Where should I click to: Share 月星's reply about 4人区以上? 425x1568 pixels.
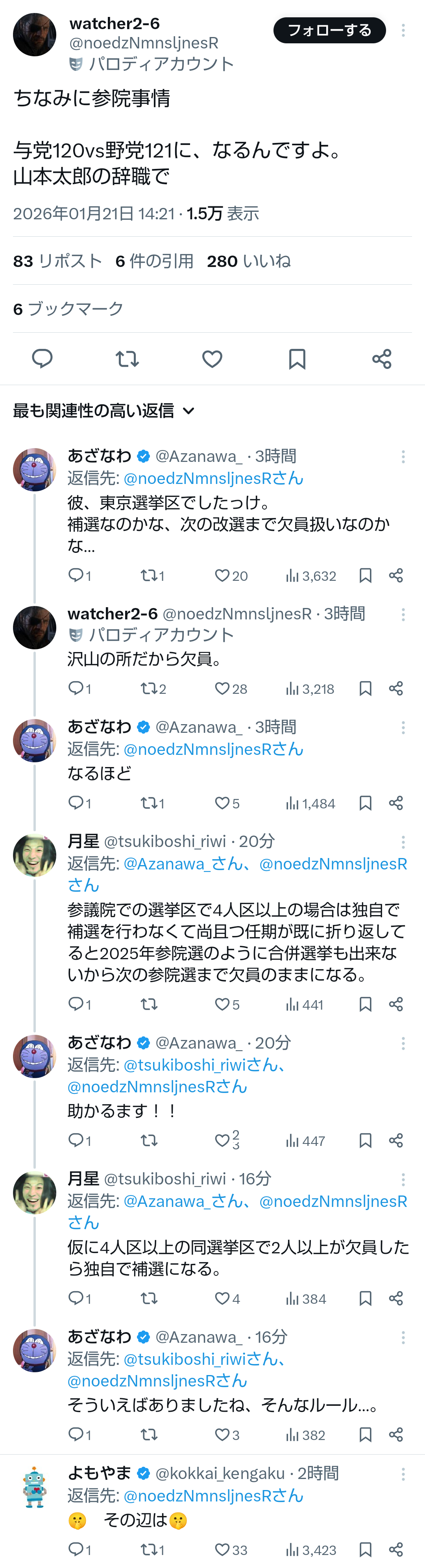396,1004
